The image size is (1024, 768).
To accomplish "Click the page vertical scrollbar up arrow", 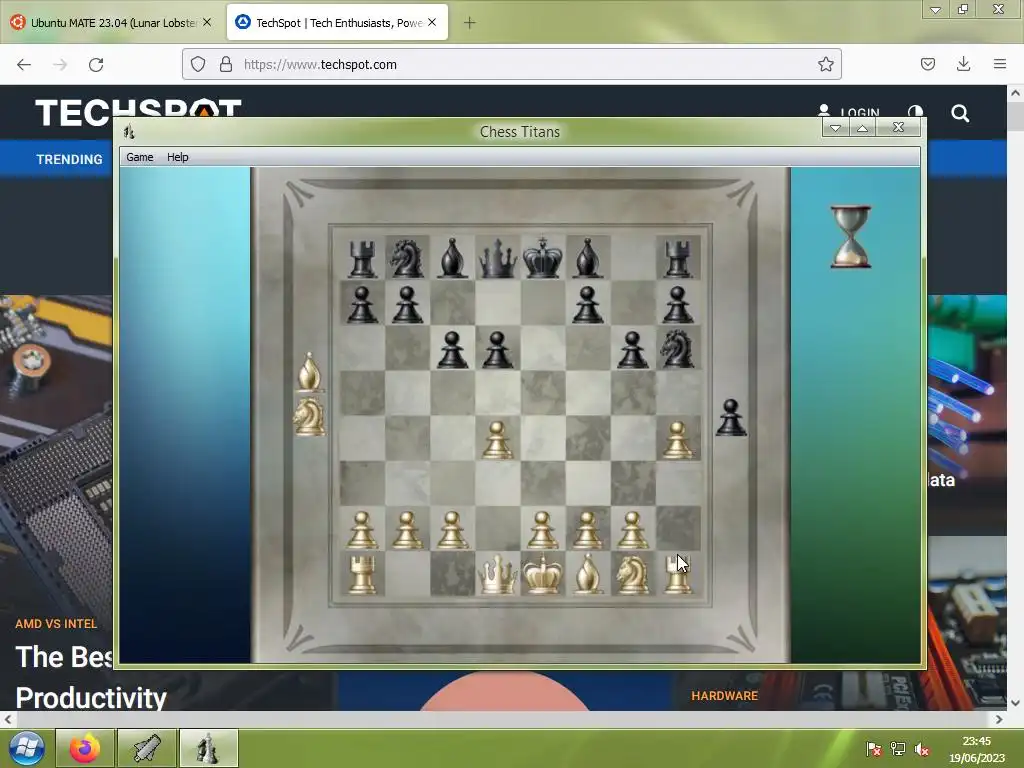I will pyautogui.click(x=1015, y=93).
